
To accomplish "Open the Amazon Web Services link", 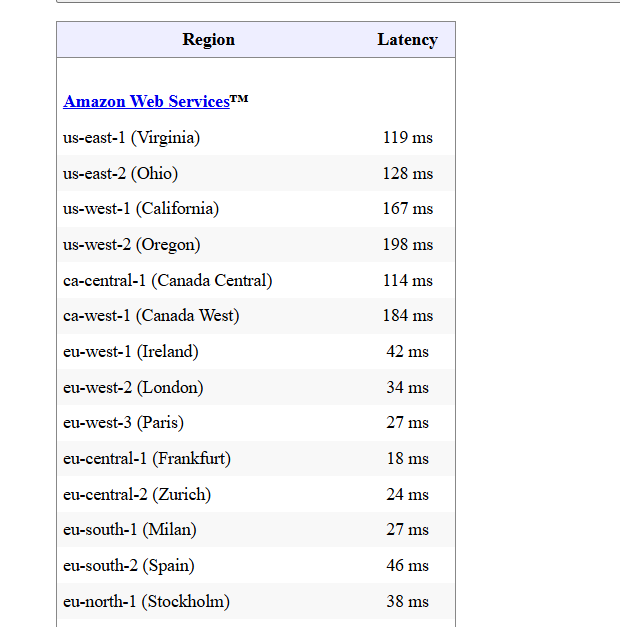I will (146, 101).
